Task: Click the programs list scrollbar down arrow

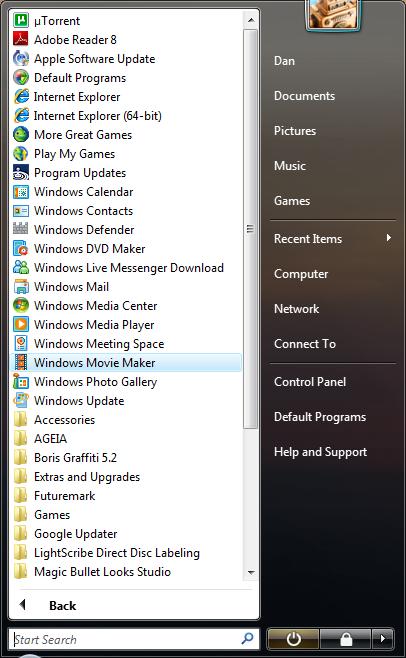Action: (251, 572)
